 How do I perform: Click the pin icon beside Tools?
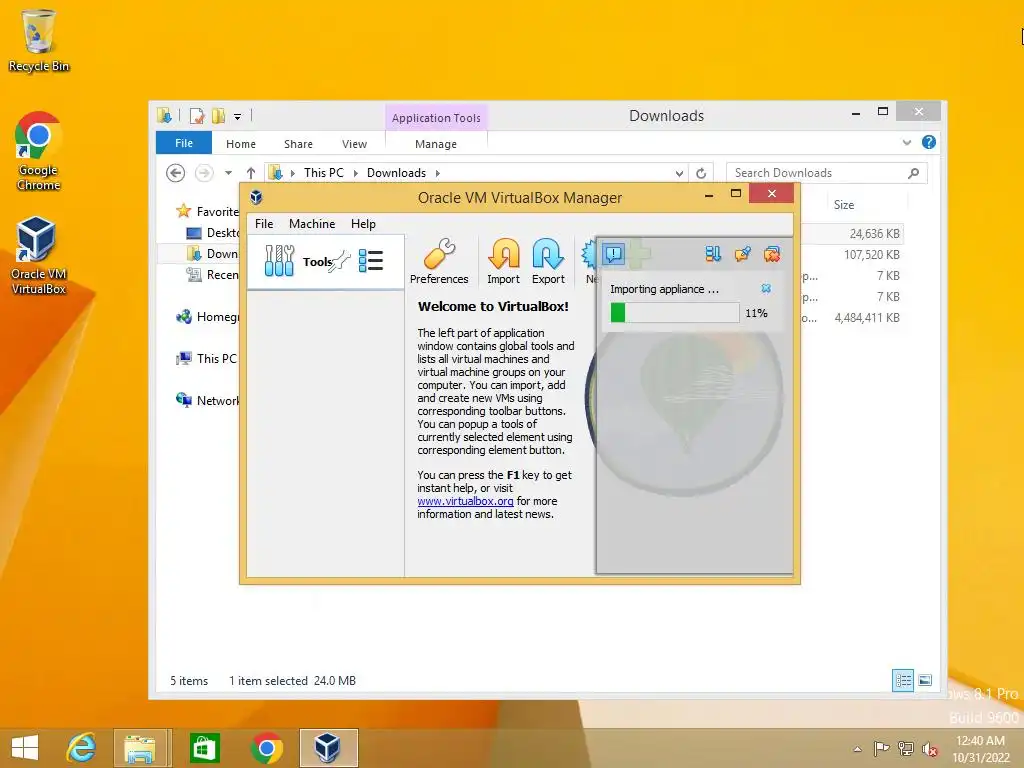[x=340, y=262]
